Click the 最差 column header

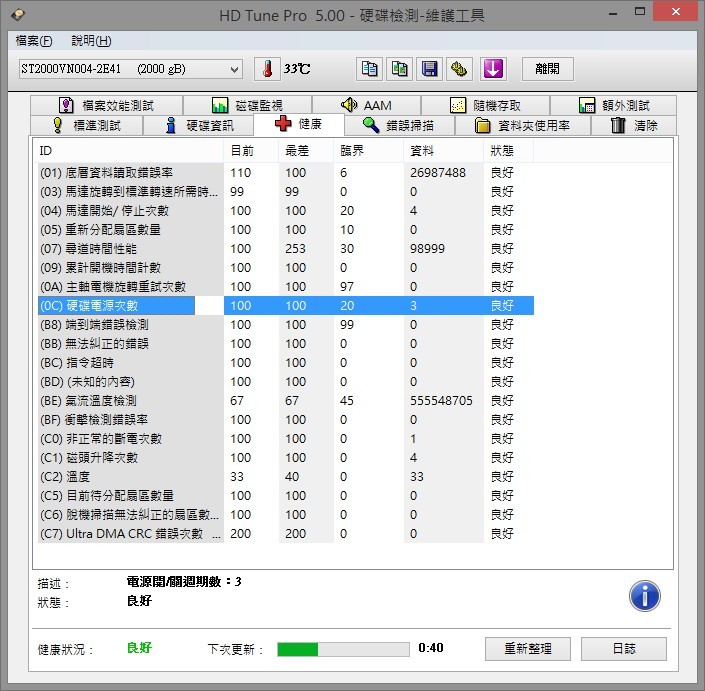[306, 151]
